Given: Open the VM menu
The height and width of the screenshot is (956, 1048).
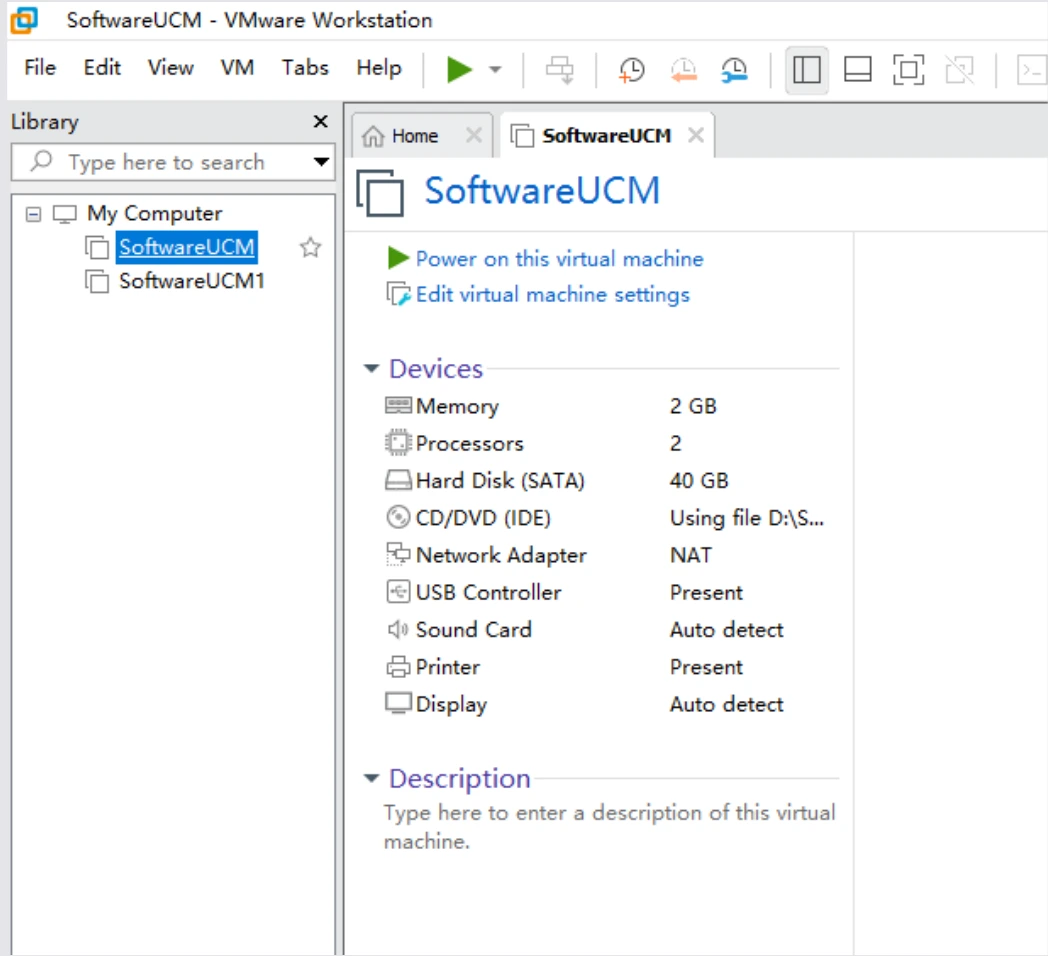Looking at the screenshot, I should pos(237,68).
